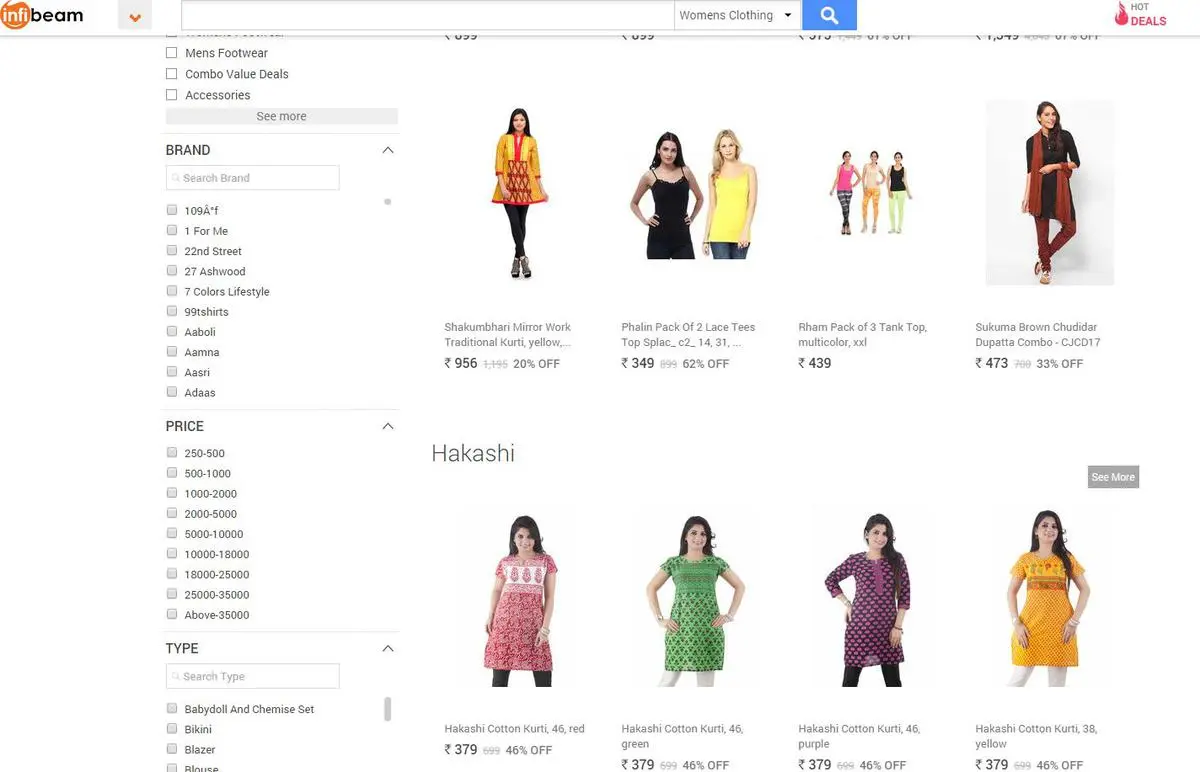Tick the 1 For Me brand checkbox

tap(172, 230)
